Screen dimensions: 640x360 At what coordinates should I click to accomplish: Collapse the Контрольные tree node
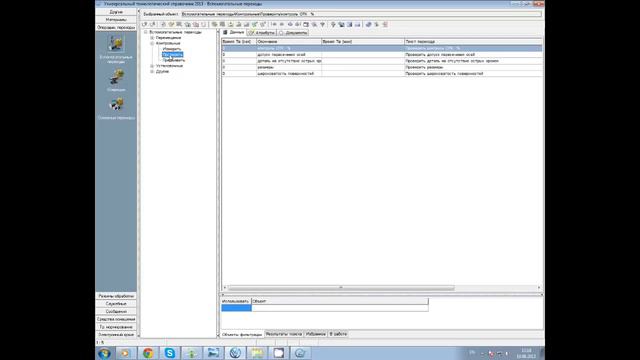click(x=152, y=43)
